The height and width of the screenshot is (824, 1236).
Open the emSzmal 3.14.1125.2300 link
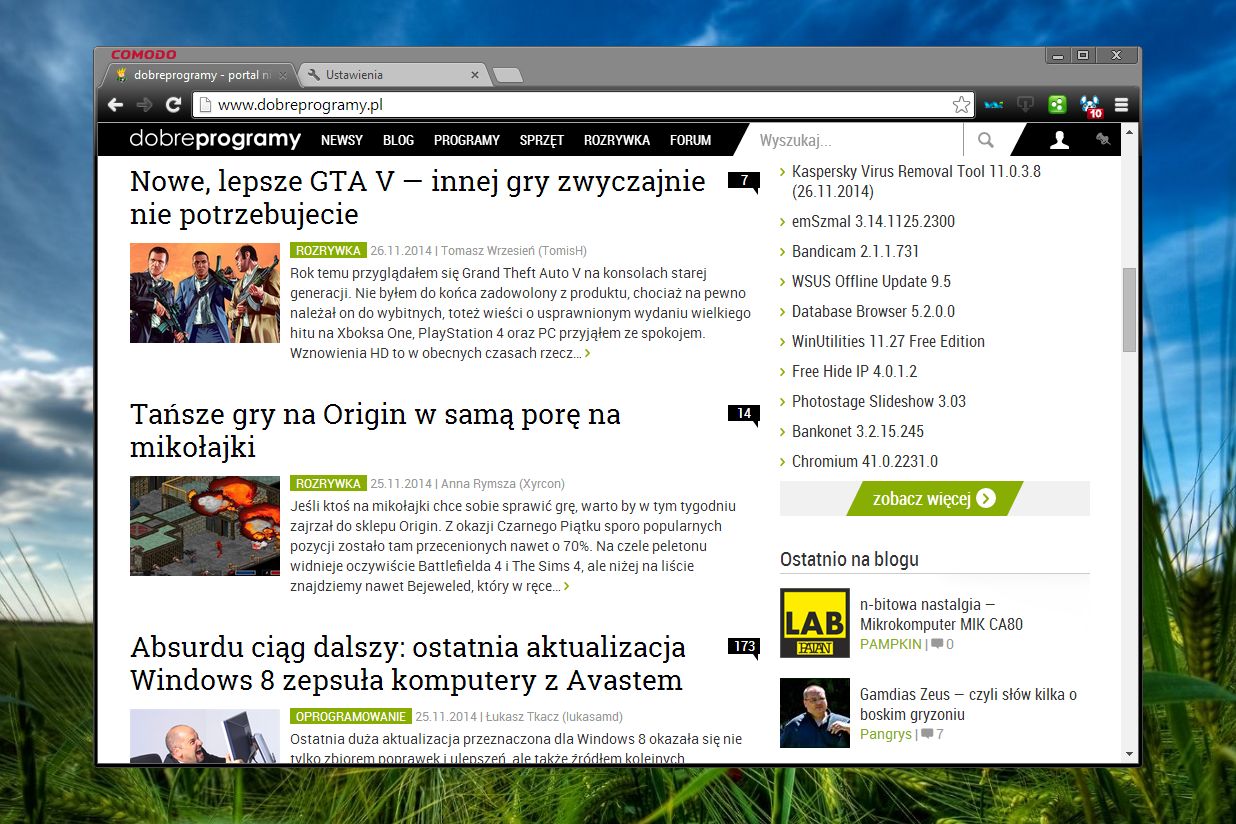pyautogui.click(x=873, y=221)
